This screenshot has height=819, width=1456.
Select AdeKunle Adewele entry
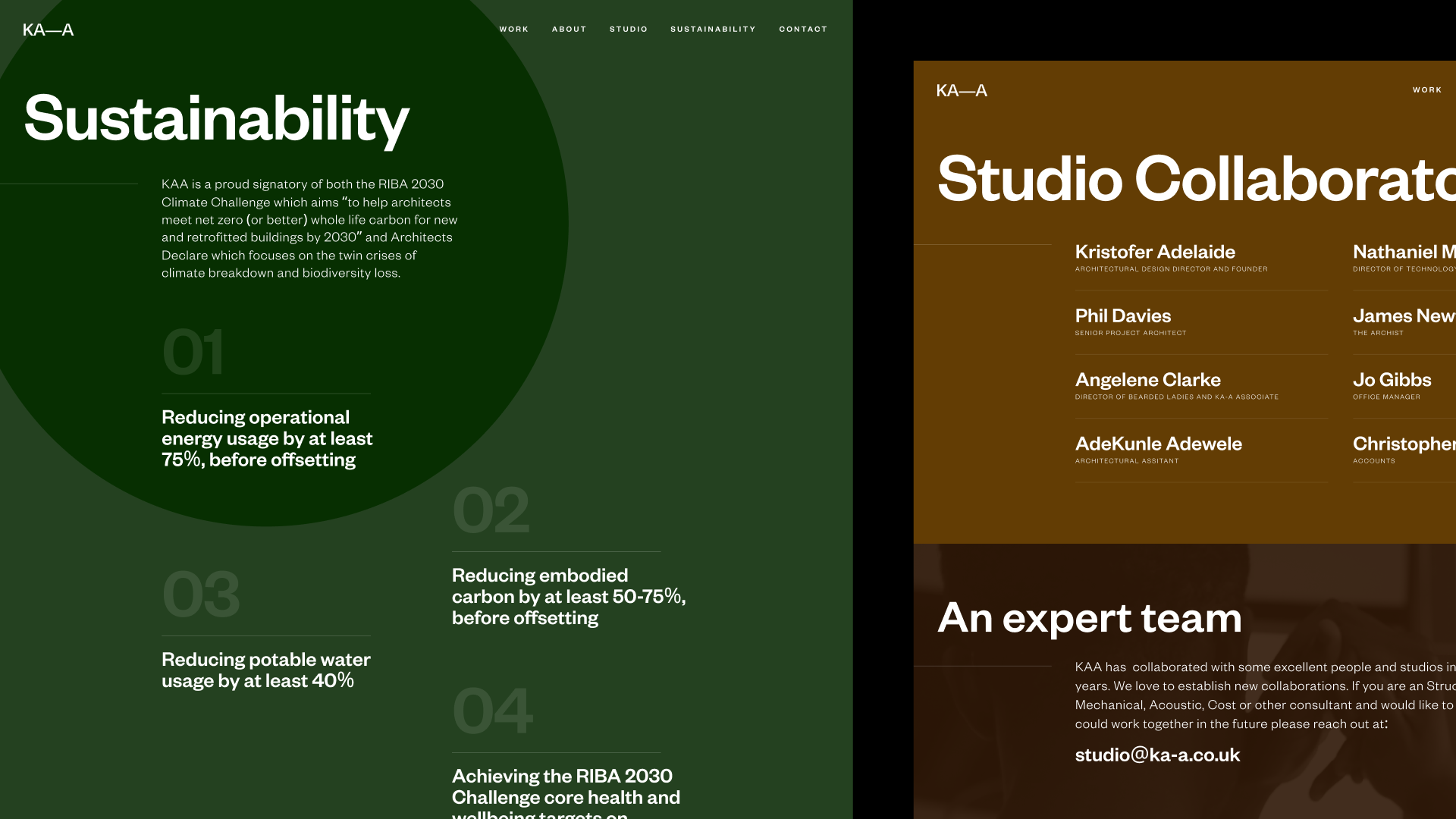click(x=1158, y=444)
